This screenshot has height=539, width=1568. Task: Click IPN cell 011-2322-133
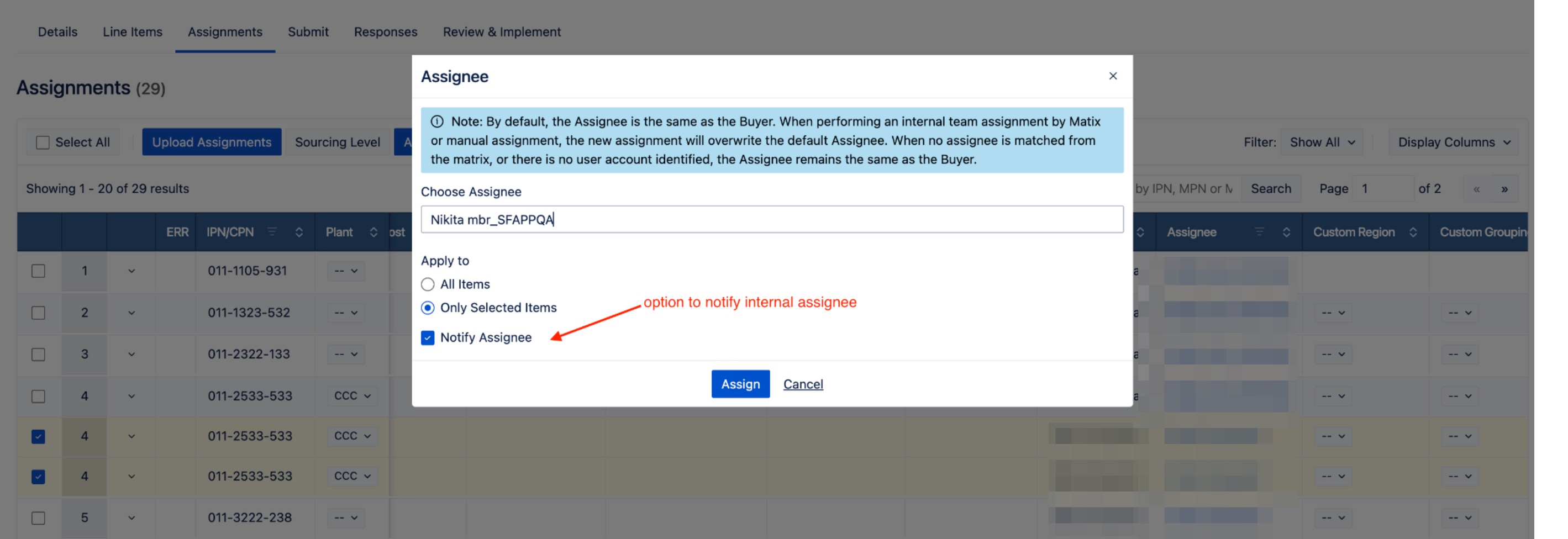pos(249,354)
